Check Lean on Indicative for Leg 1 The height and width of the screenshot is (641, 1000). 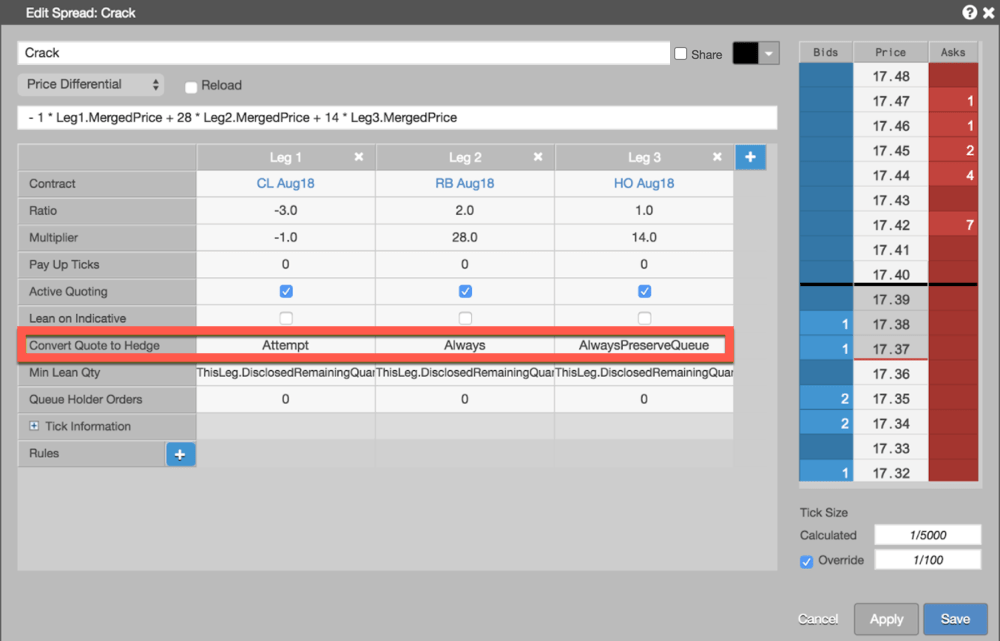point(286,318)
